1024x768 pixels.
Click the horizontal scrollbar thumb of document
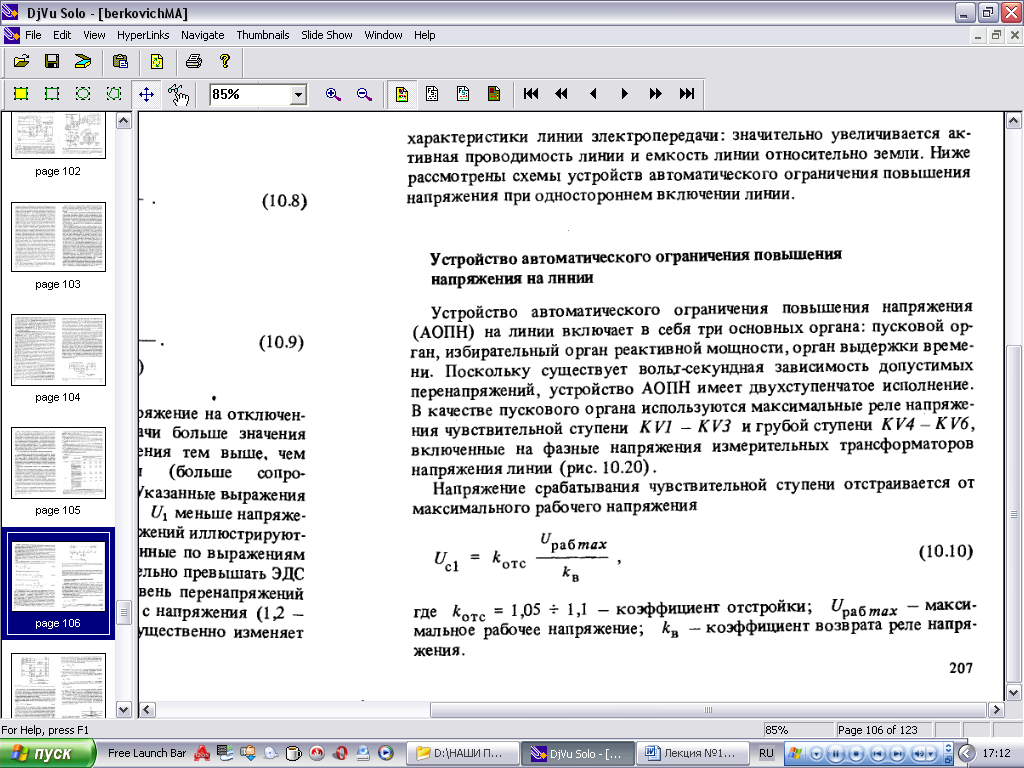(708, 710)
